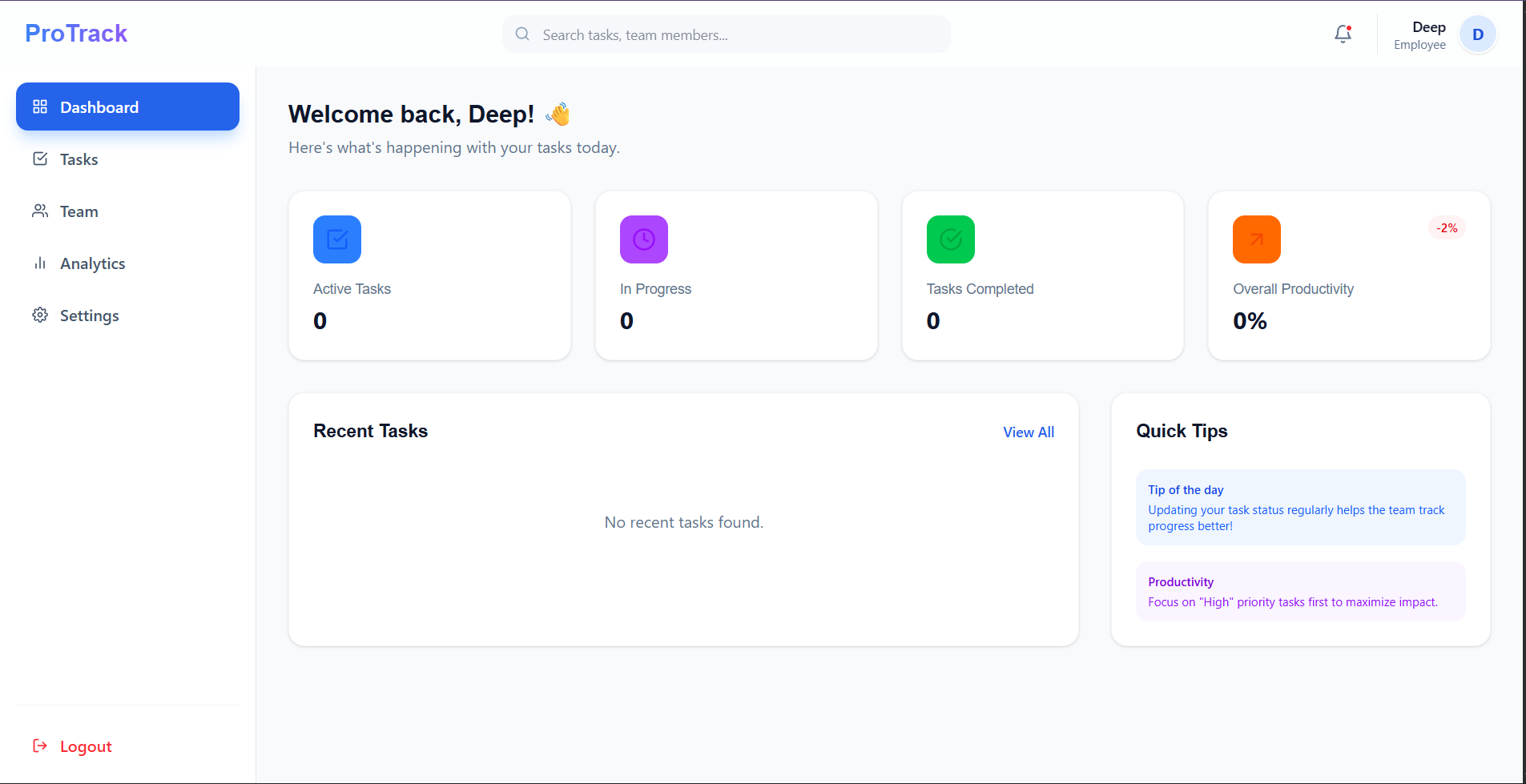1526x784 pixels.
Task: Focus the search tasks and team members field
Action: 737,35
